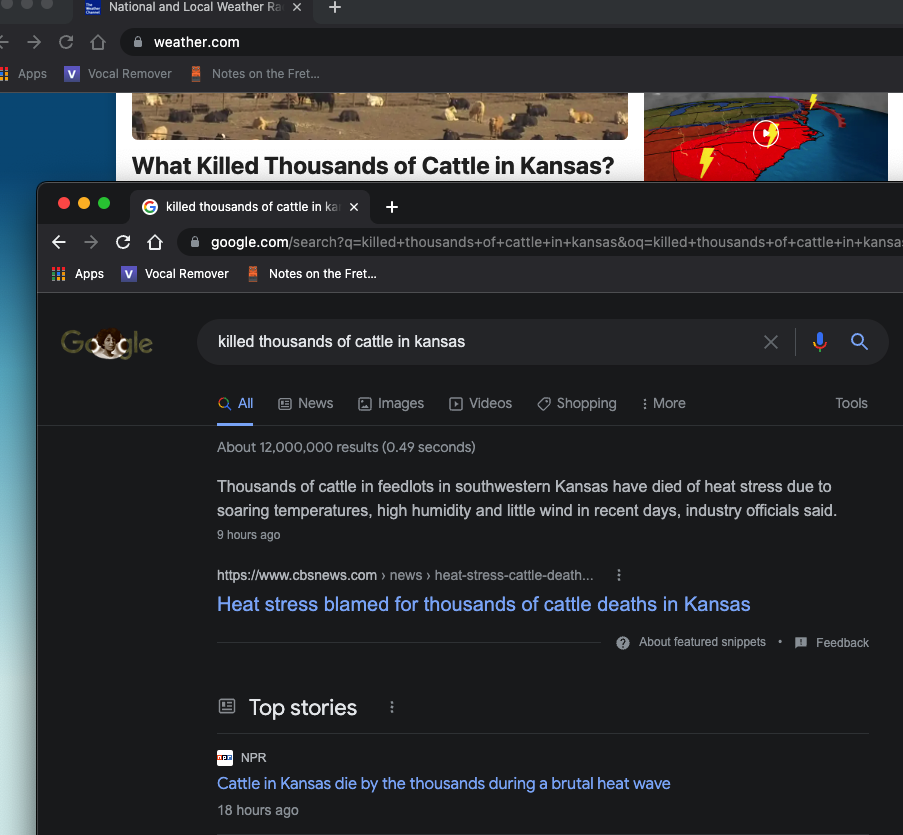Screen dimensions: 903x835
Task: Open Apps grid bookmark in Google window
Action: (78, 274)
